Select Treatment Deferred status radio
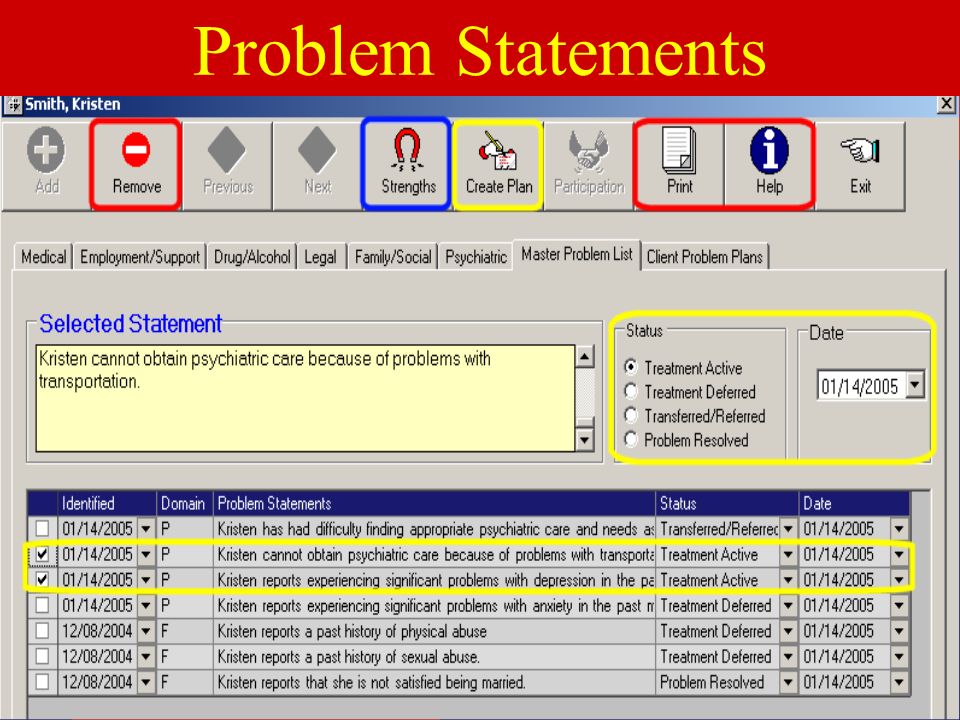Image resolution: width=960 pixels, height=720 pixels. [631, 391]
